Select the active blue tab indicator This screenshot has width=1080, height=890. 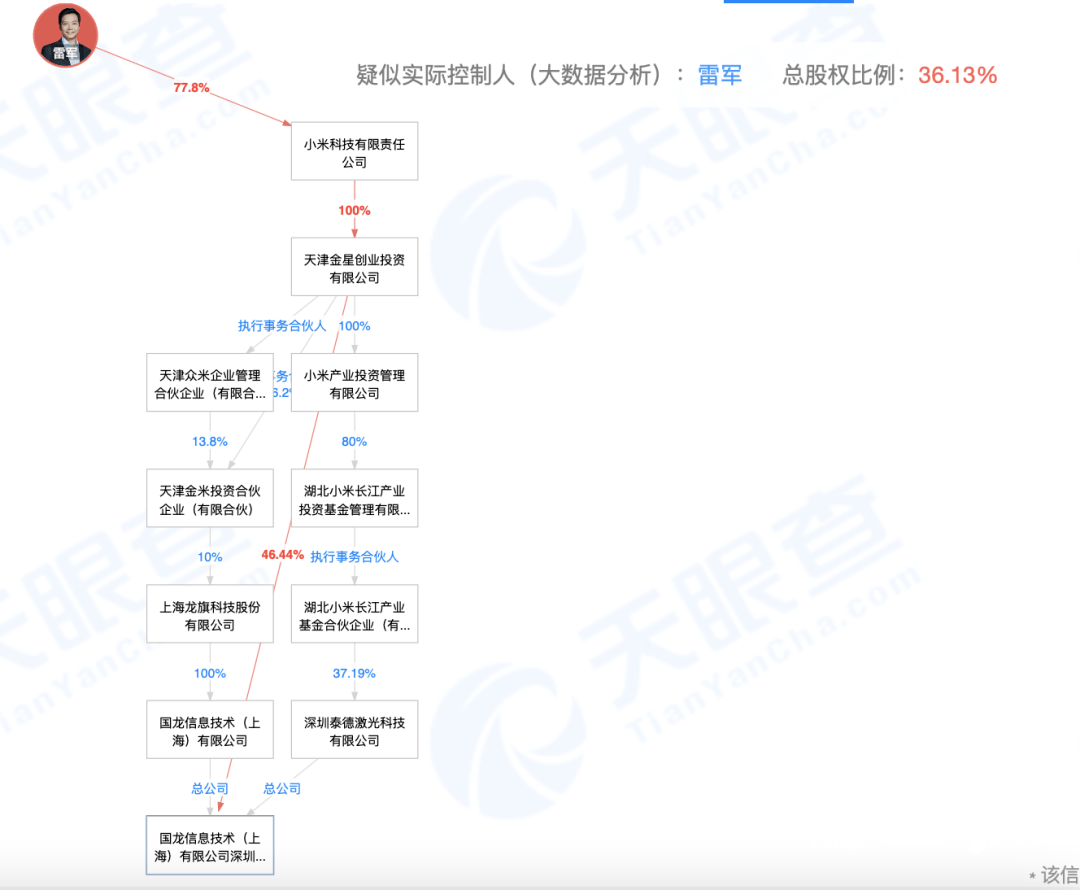point(789,1)
